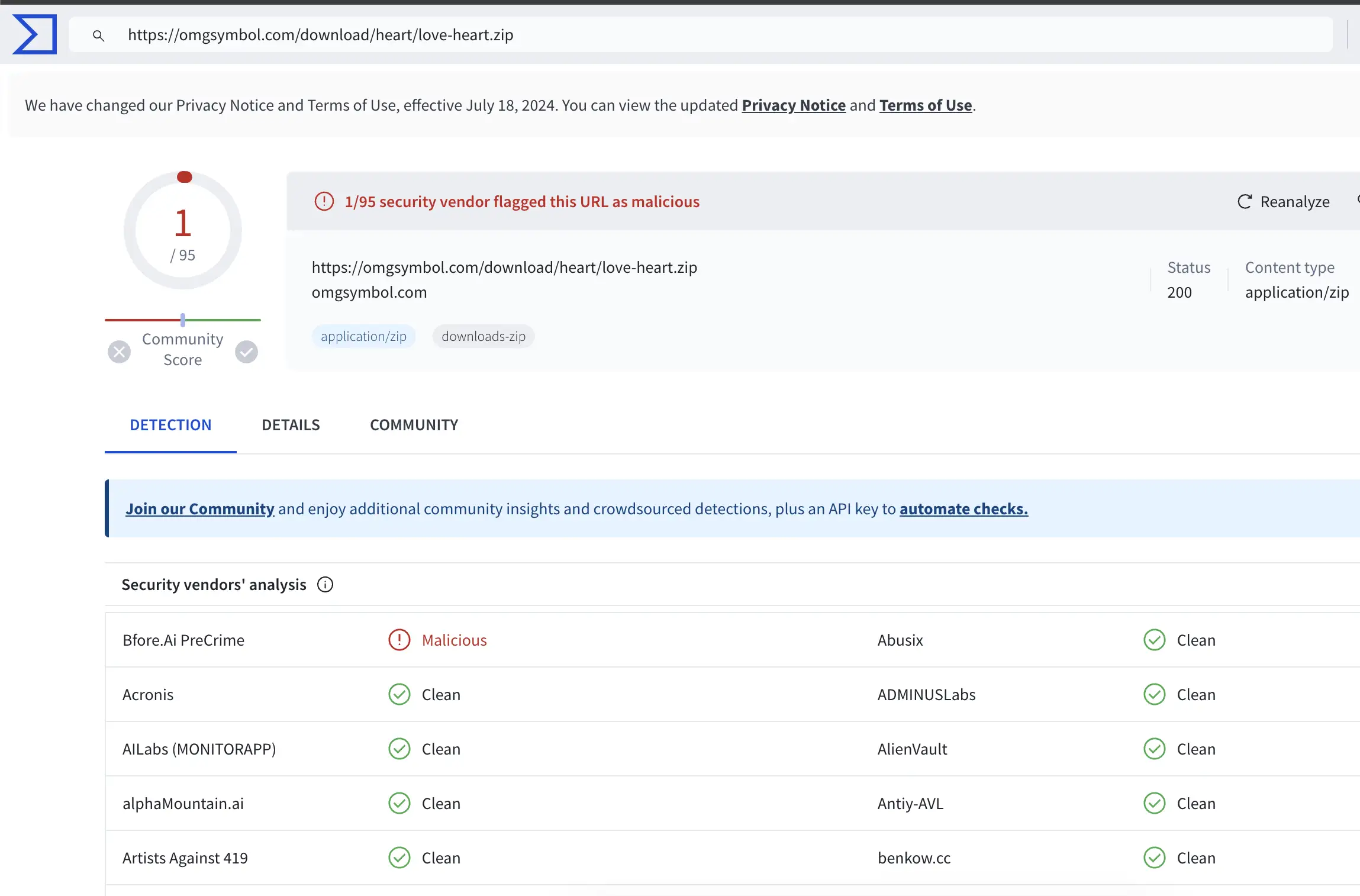Click the Clean check icon for ADMINUSLabs
1360x896 pixels.
pyautogui.click(x=1154, y=694)
